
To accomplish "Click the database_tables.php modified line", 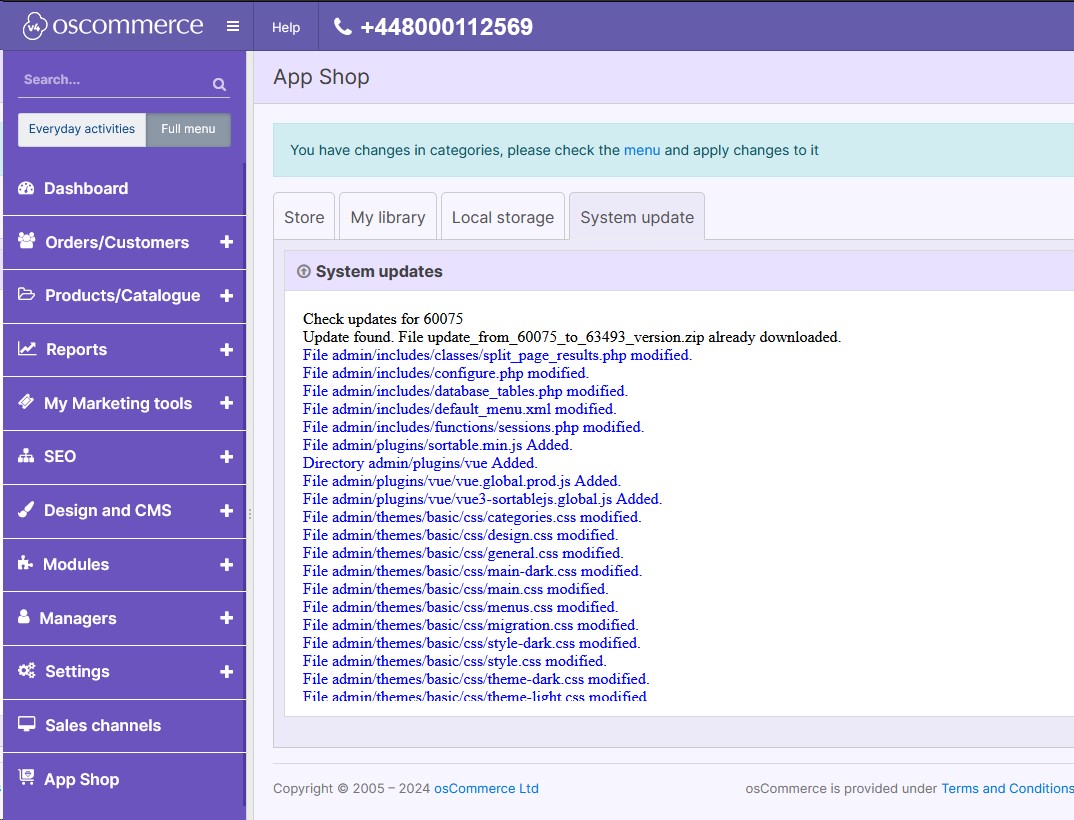I will pos(465,390).
